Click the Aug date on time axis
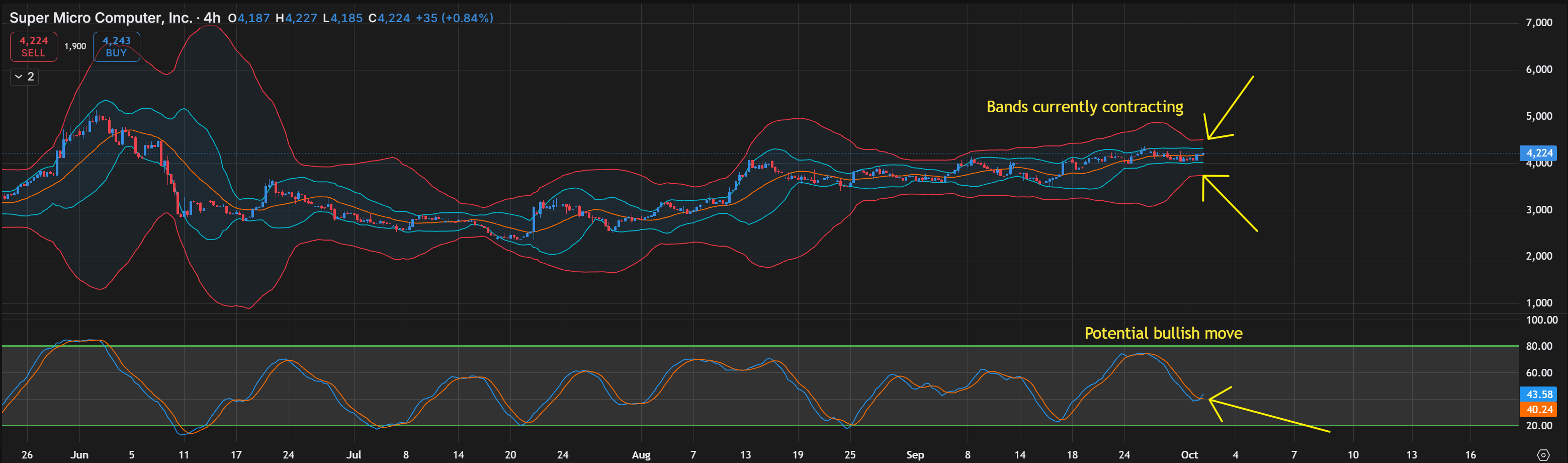 [x=641, y=455]
